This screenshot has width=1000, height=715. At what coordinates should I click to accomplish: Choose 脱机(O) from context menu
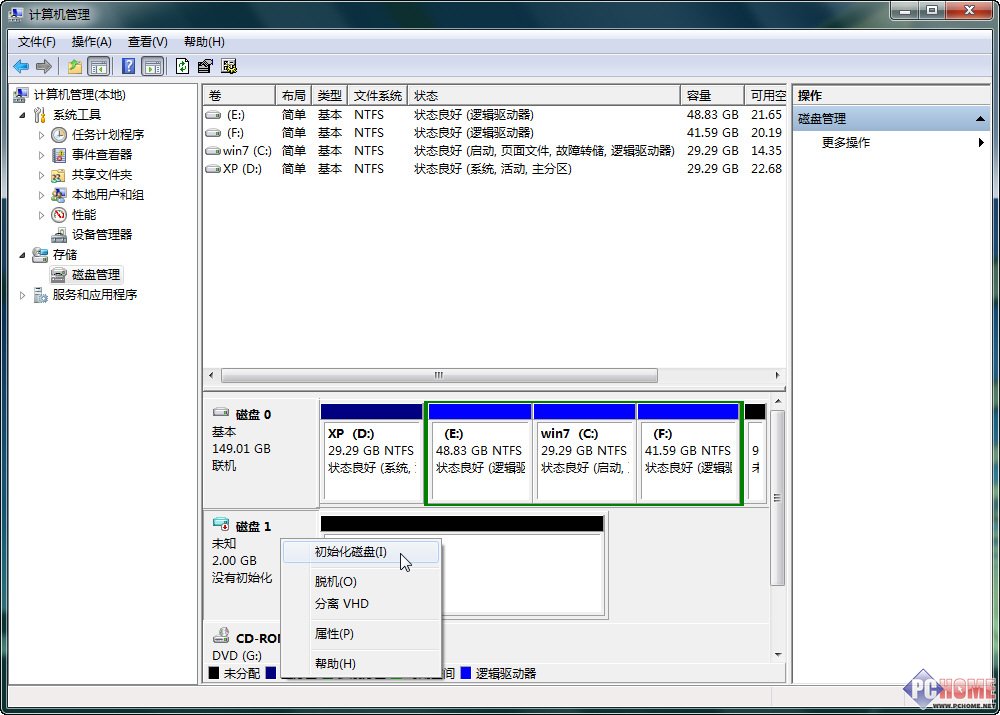(x=361, y=582)
